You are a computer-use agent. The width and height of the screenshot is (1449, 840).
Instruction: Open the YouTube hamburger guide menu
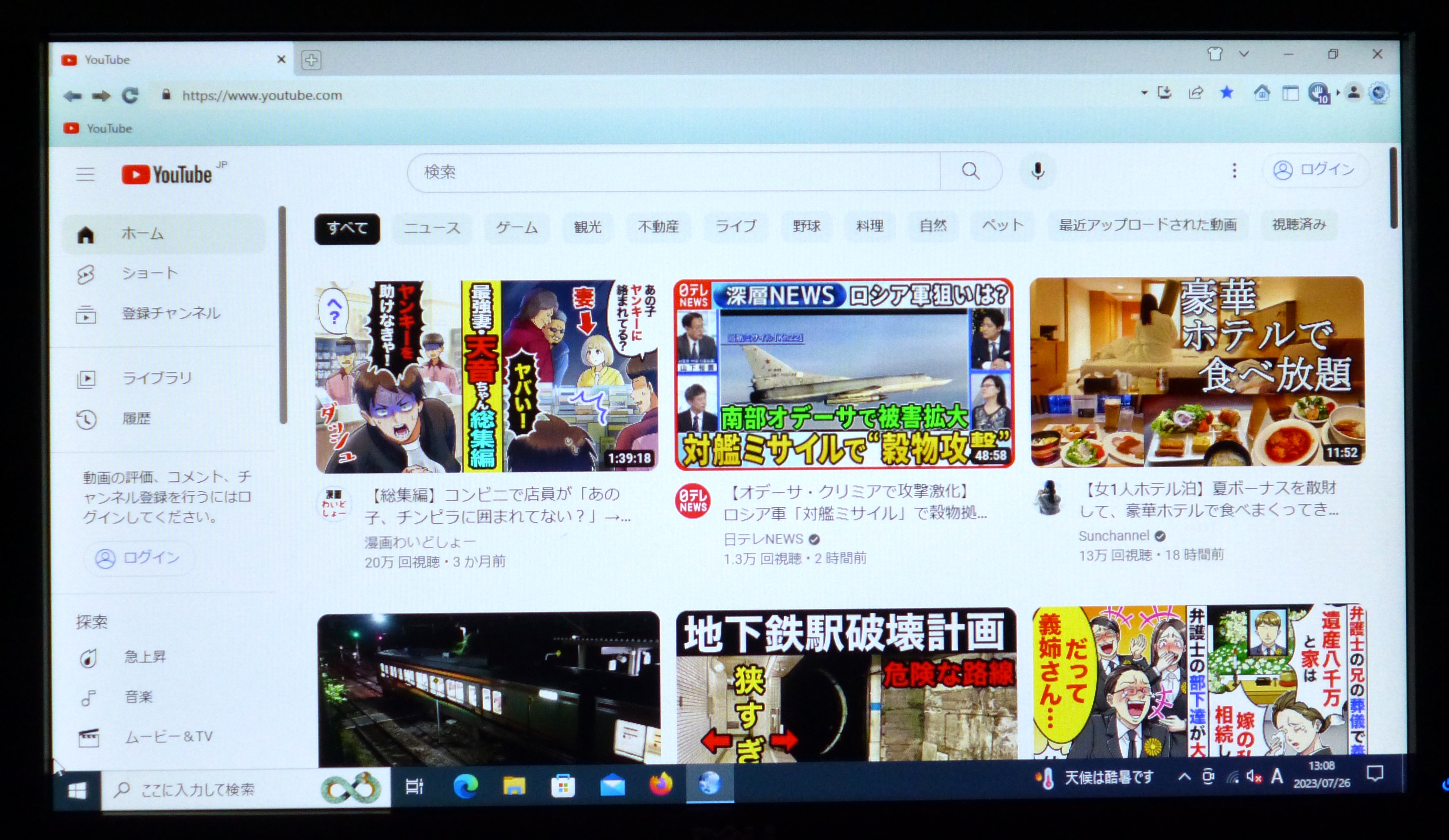tap(86, 174)
